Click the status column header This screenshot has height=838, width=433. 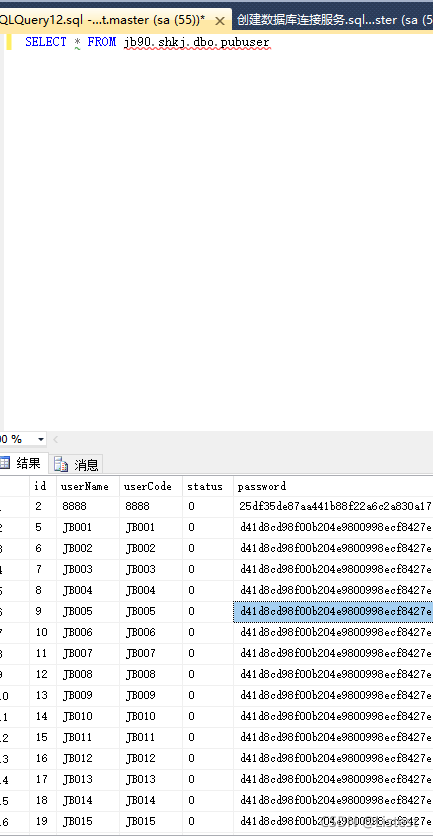(x=208, y=486)
